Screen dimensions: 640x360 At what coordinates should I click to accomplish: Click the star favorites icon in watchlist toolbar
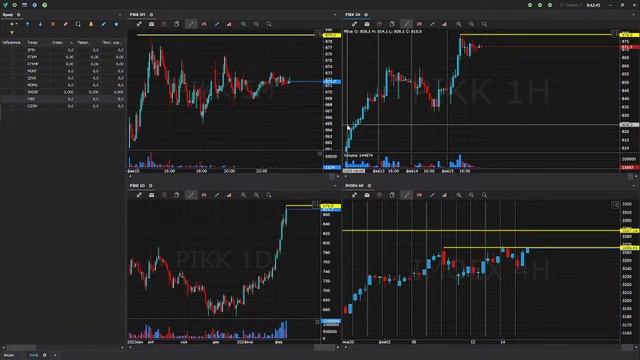click(116, 24)
